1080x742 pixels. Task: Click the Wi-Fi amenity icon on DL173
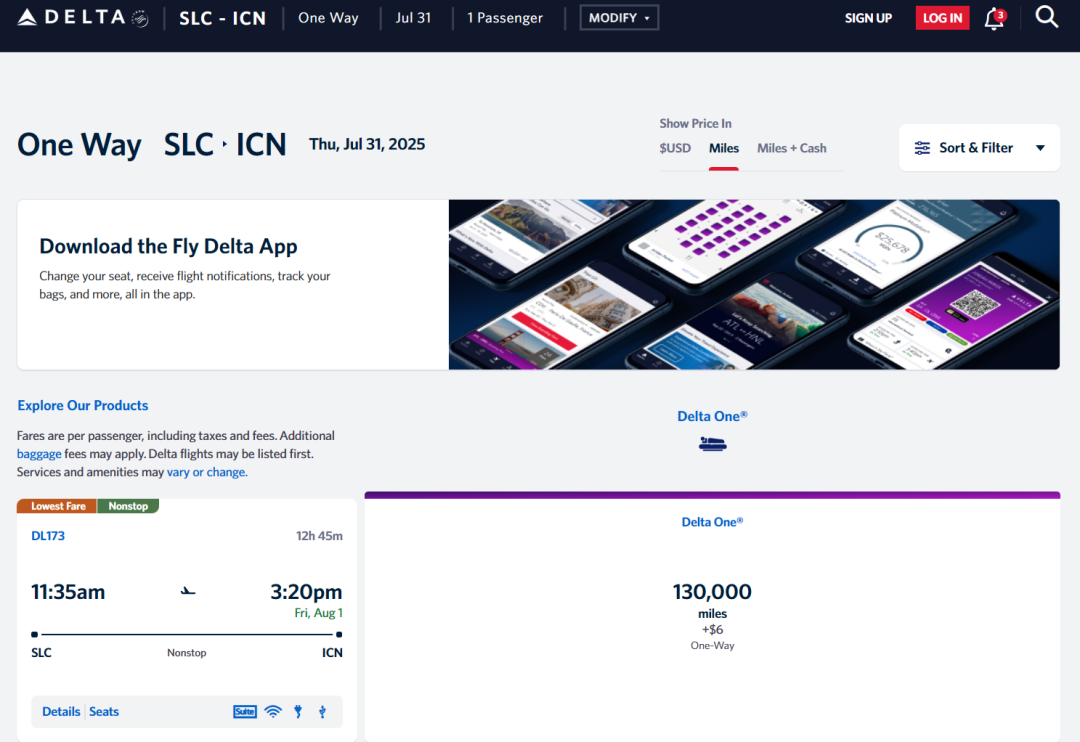coord(273,712)
